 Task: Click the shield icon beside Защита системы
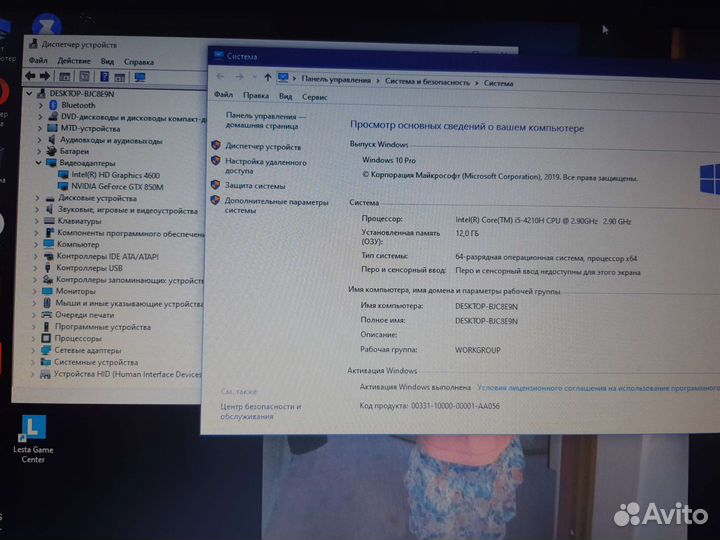click(x=215, y=185)
